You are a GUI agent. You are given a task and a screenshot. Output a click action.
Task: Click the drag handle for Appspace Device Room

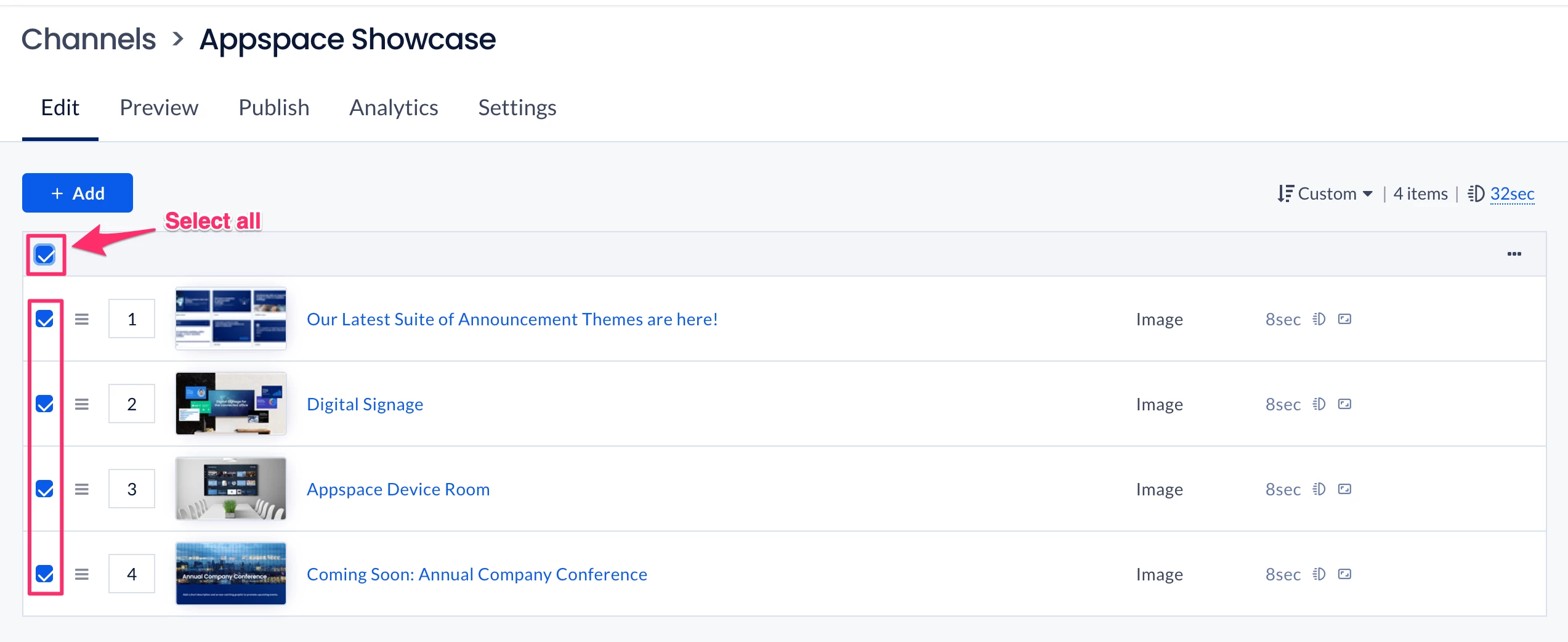click(x=82, y=489)
